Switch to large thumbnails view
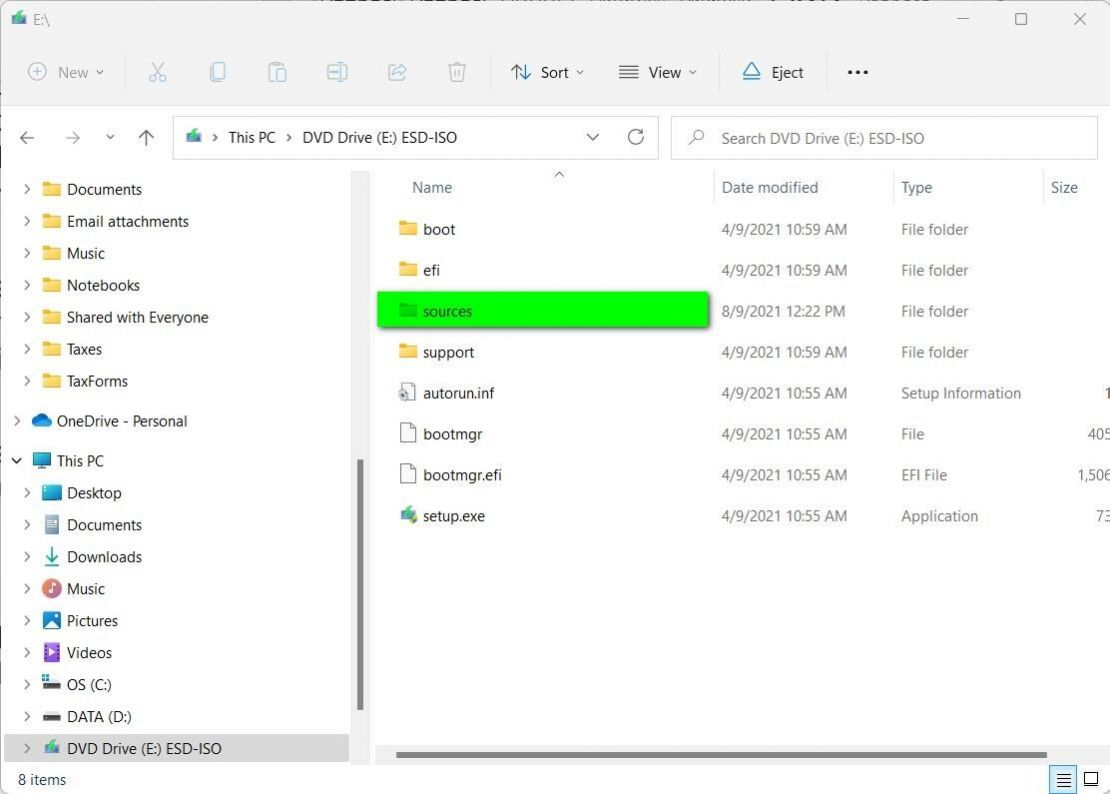The image size is (1110, 794). pyautogui.click(x=1091, y=779)
